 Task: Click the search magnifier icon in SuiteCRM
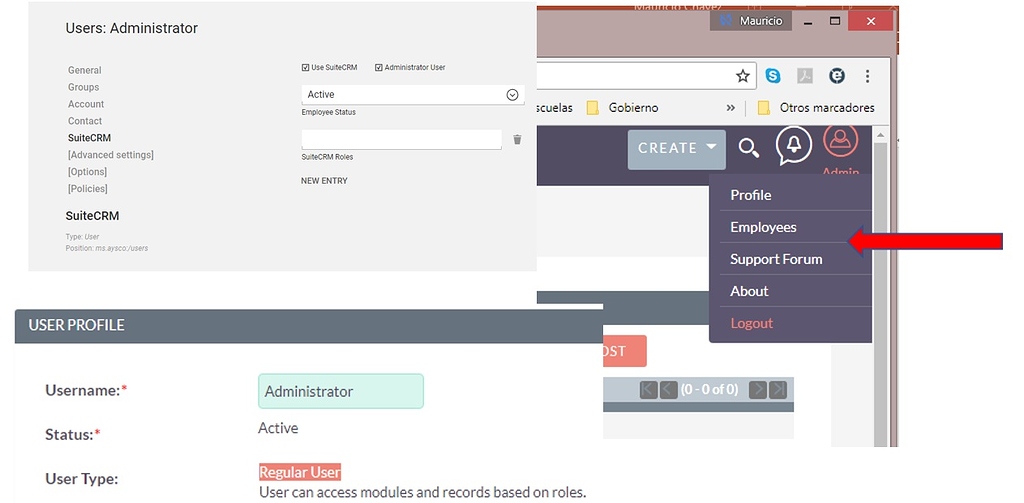pos(748,148)
